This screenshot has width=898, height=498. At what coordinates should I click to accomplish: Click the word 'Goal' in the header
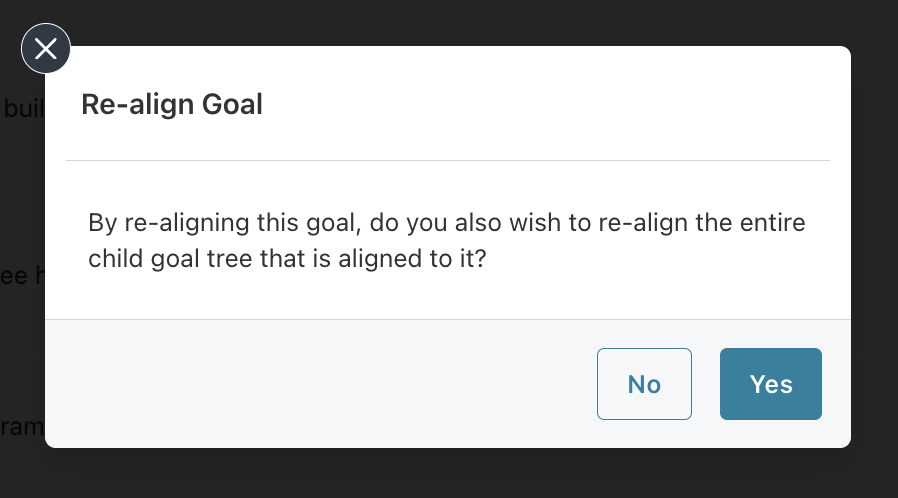[233, 104]
